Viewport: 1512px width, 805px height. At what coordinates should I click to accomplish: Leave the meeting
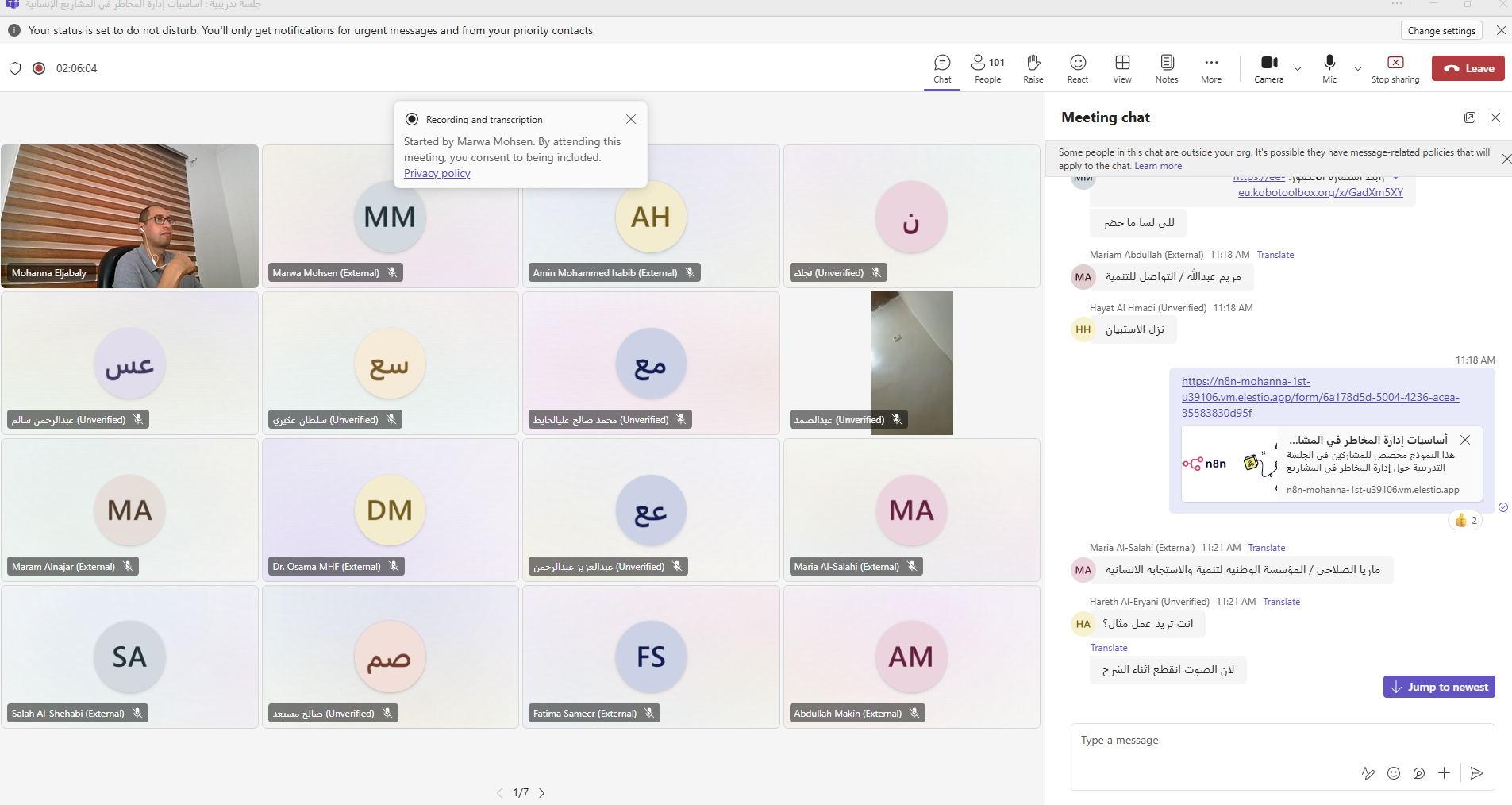(1468, 68)
